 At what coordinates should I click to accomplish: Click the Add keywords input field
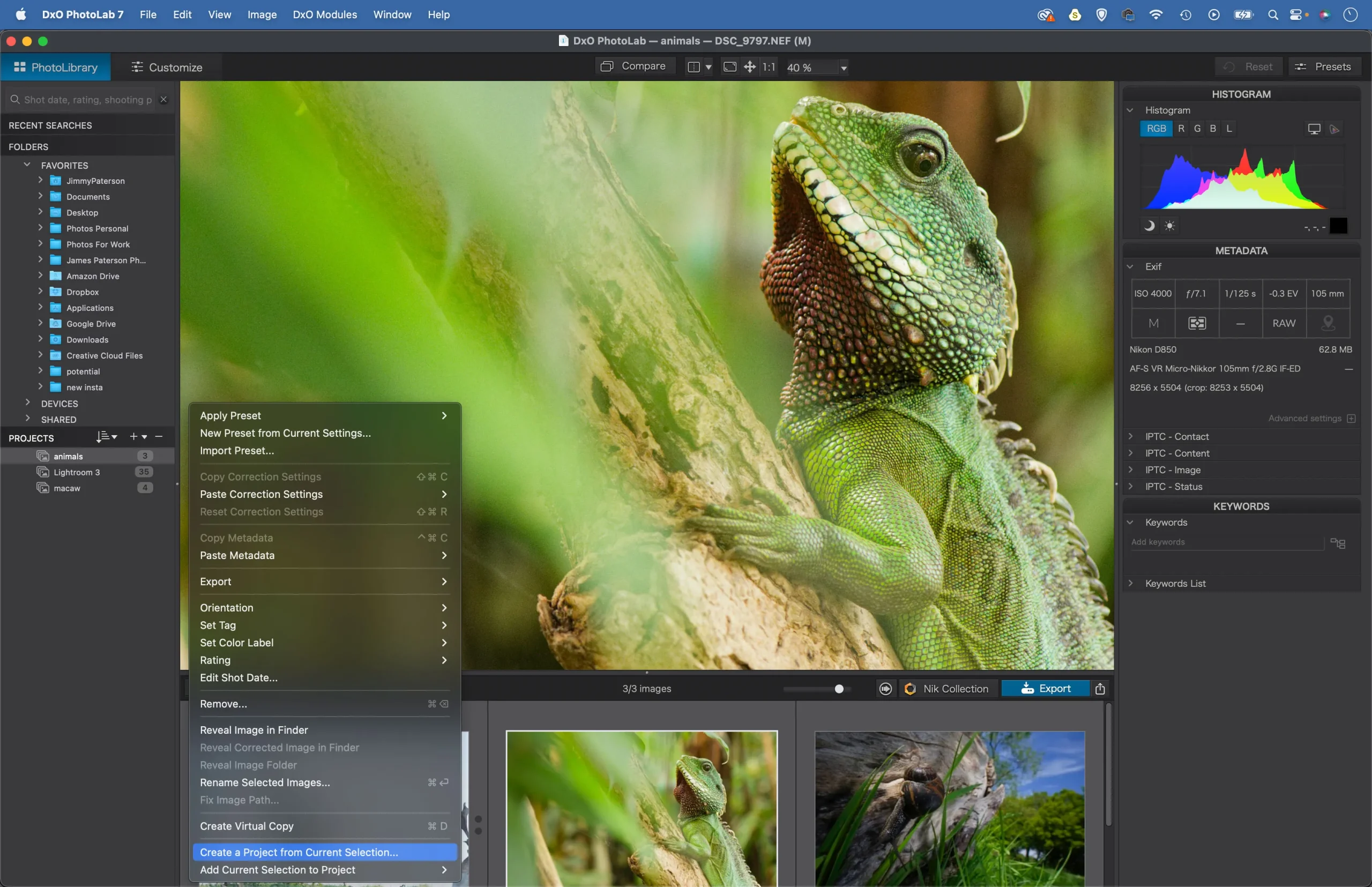coord(1227,542)
